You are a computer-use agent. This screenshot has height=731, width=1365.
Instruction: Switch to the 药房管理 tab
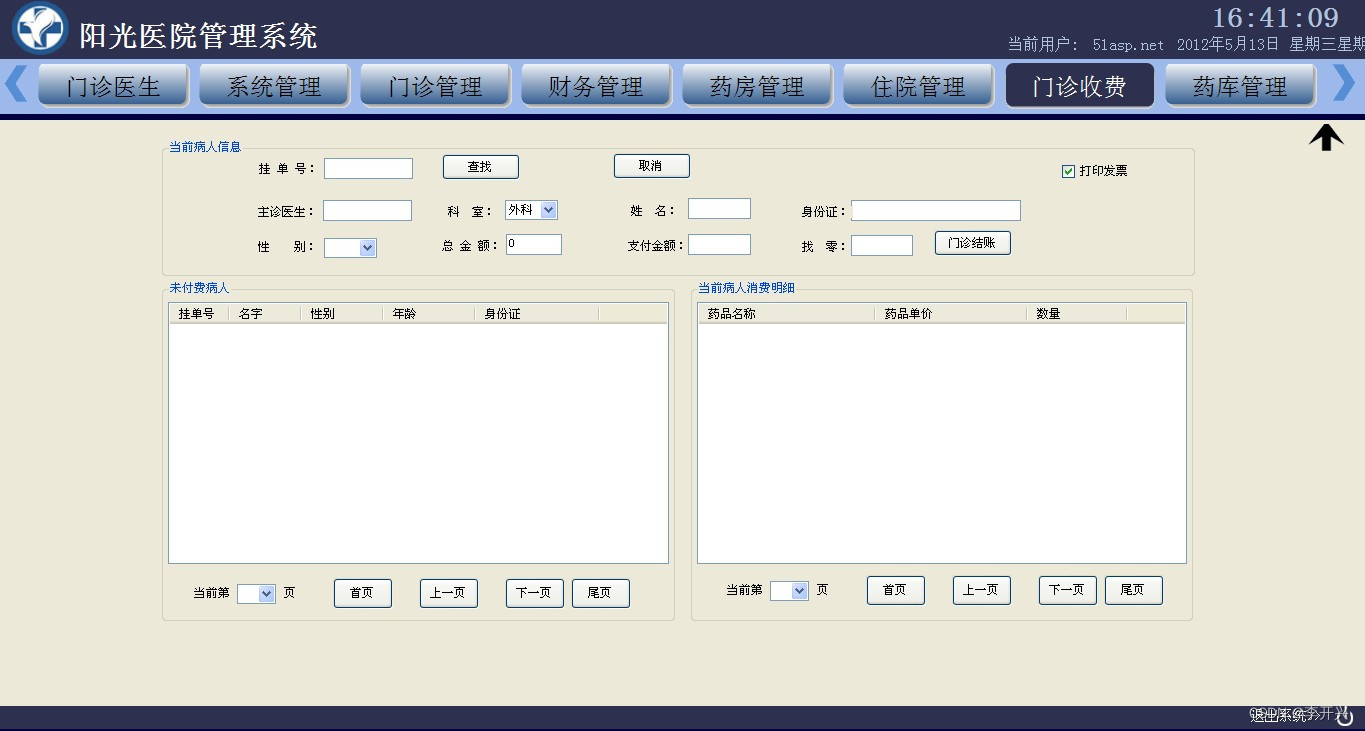tap(757, 86)
